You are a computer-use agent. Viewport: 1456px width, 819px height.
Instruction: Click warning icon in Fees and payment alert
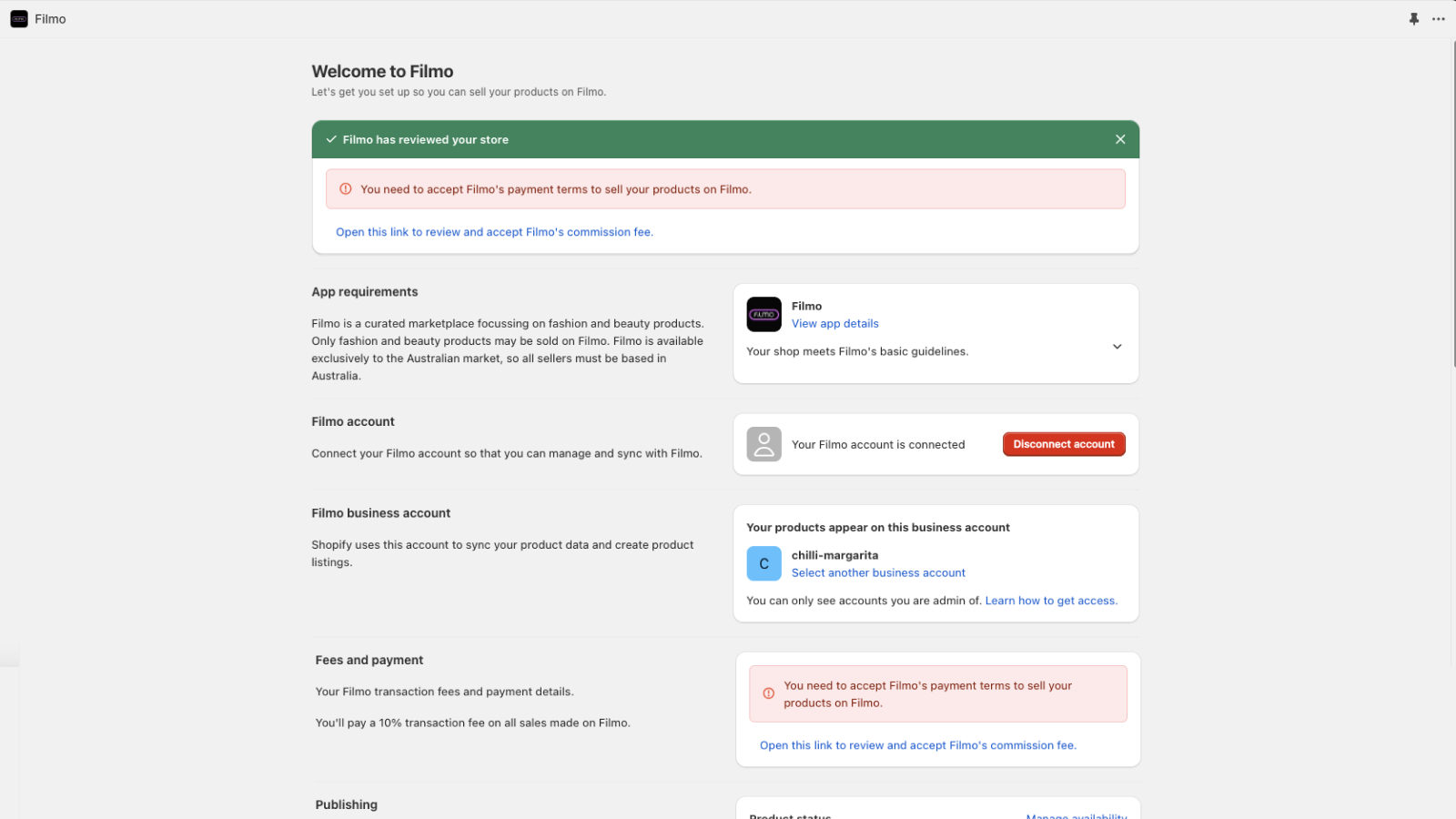(x=769, y=693)
